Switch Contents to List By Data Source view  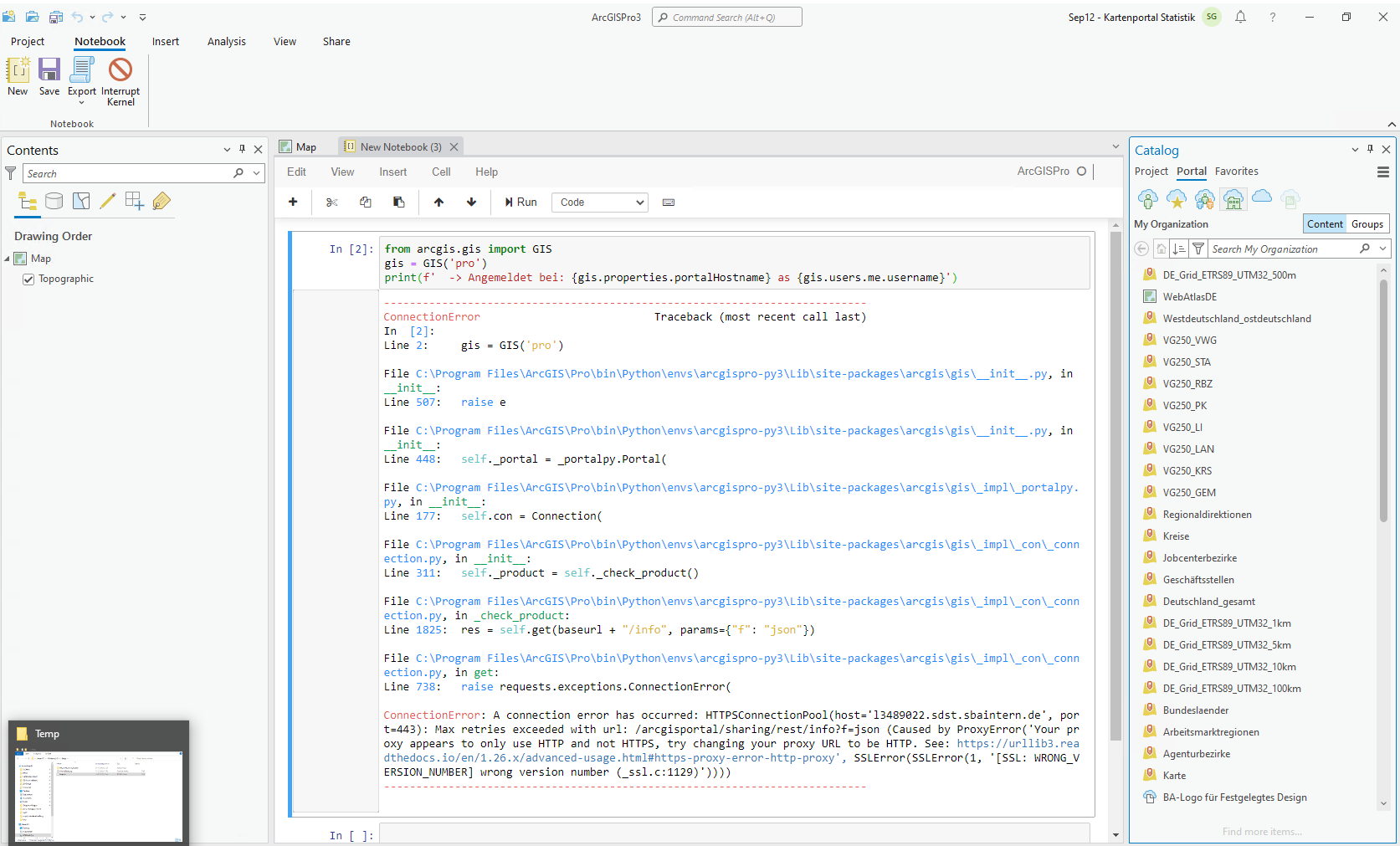point(54,201)
